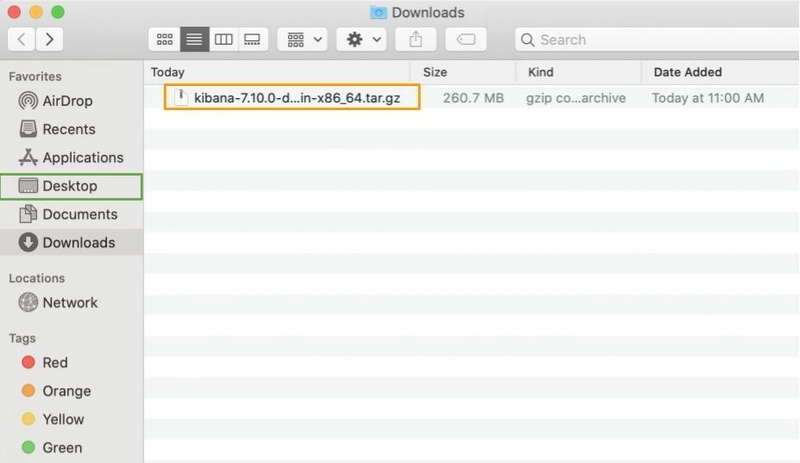Minimize the window with yellow button

coord(36,12)
